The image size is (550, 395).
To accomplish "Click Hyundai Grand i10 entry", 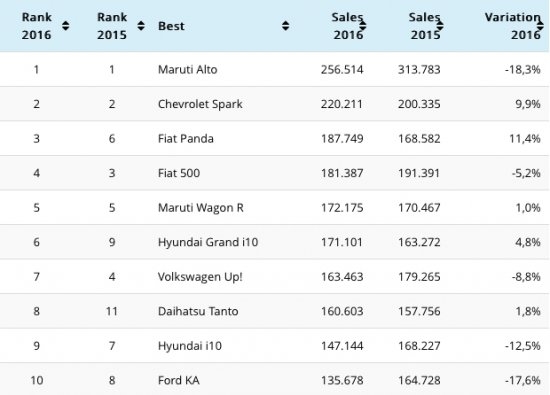I will click(x=208, y=242).
